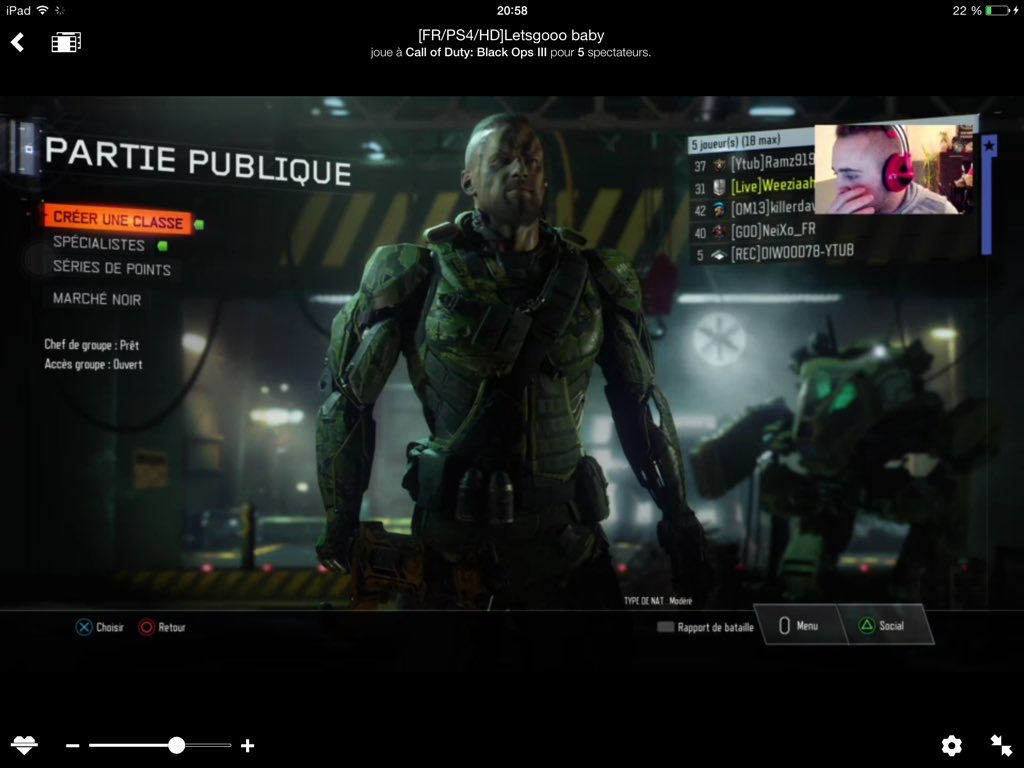1024x768 pixels.
Task: Click the green marker beside CRÉER UNE CLASSE
Action: click(199, 224)
